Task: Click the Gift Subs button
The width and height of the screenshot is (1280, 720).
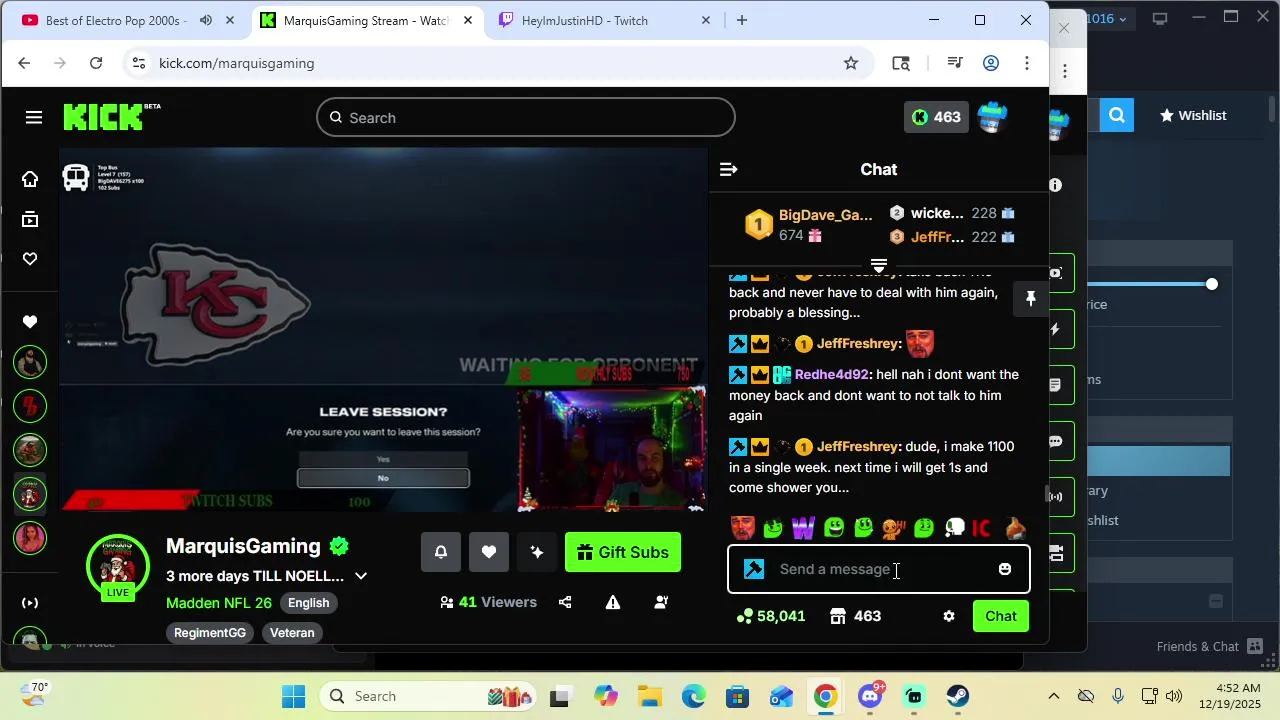Action: (623, 552)
